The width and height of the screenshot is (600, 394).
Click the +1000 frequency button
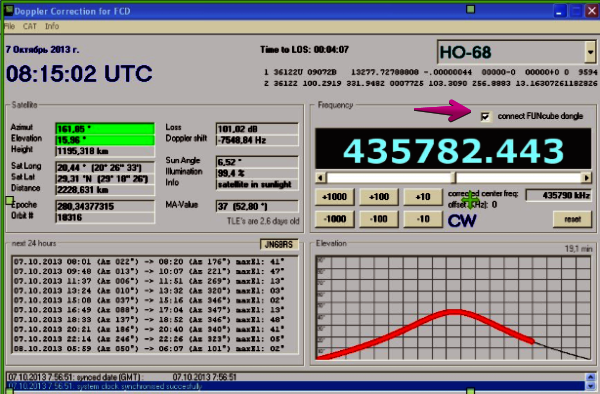tap(335, 197)
